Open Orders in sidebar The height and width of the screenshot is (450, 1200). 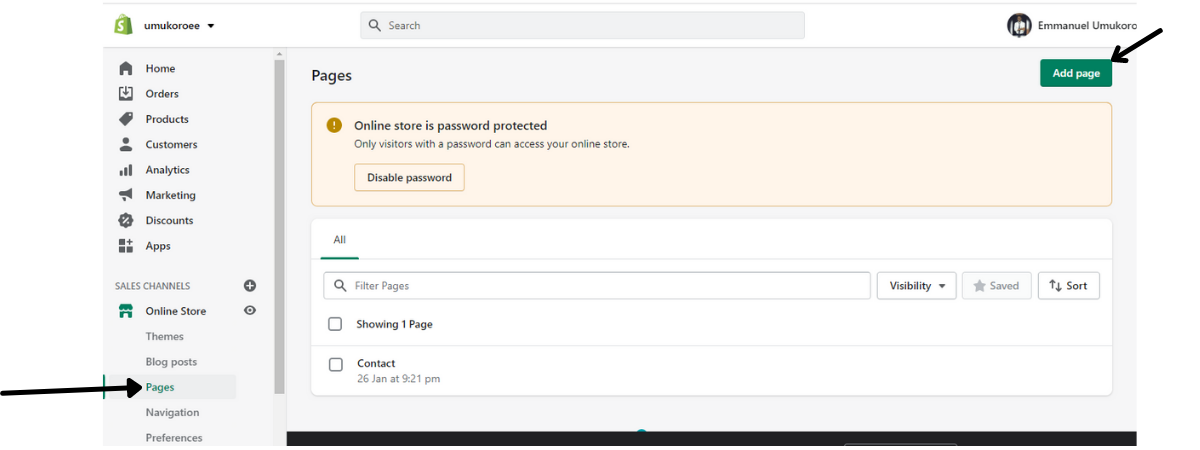[162, 94]
